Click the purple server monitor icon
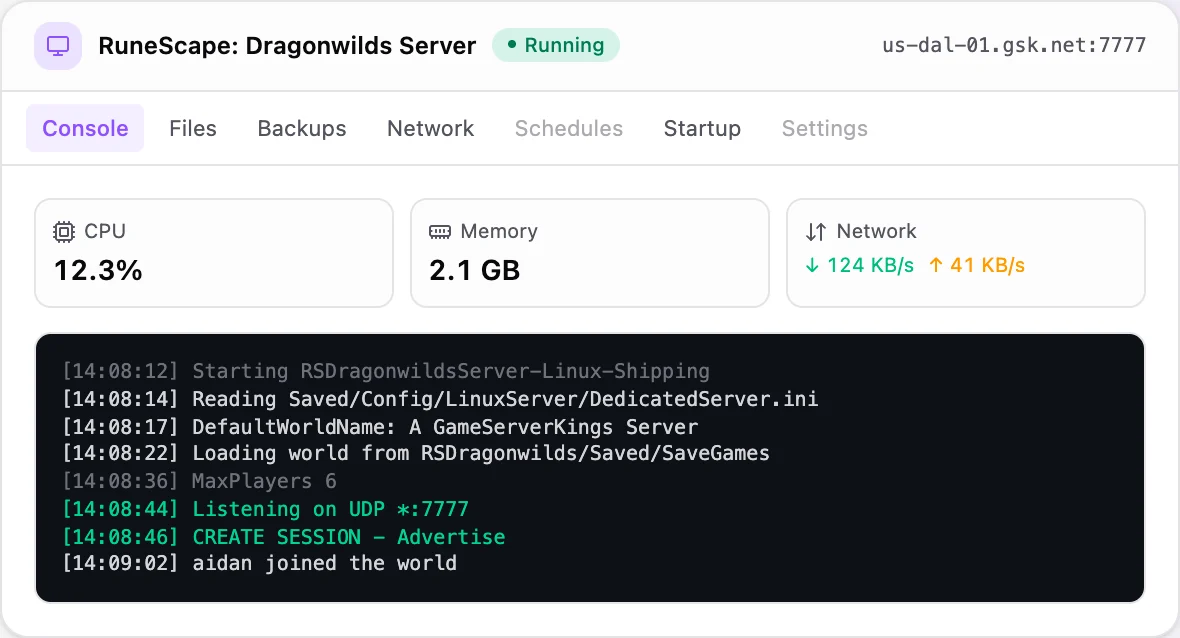The image size is (1180, 638). point(58,46)
